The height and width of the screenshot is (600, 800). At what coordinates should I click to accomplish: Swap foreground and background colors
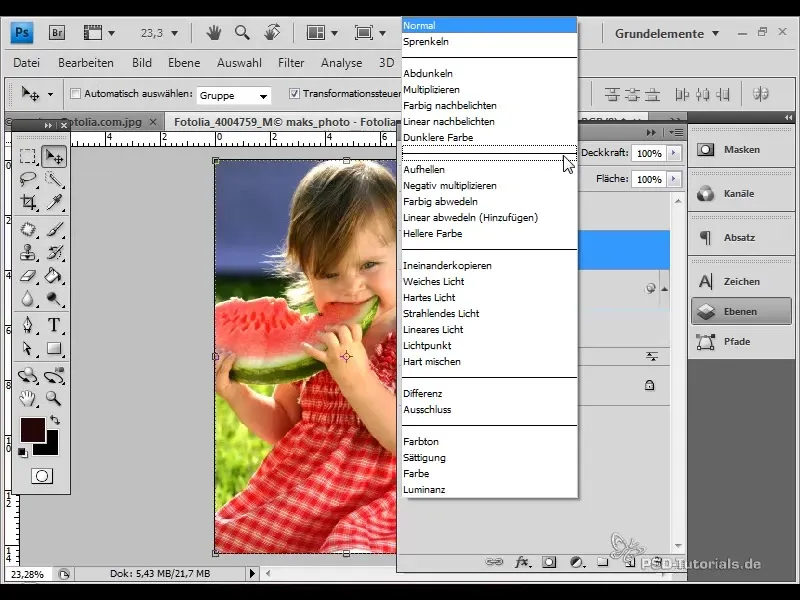point(55,420)
